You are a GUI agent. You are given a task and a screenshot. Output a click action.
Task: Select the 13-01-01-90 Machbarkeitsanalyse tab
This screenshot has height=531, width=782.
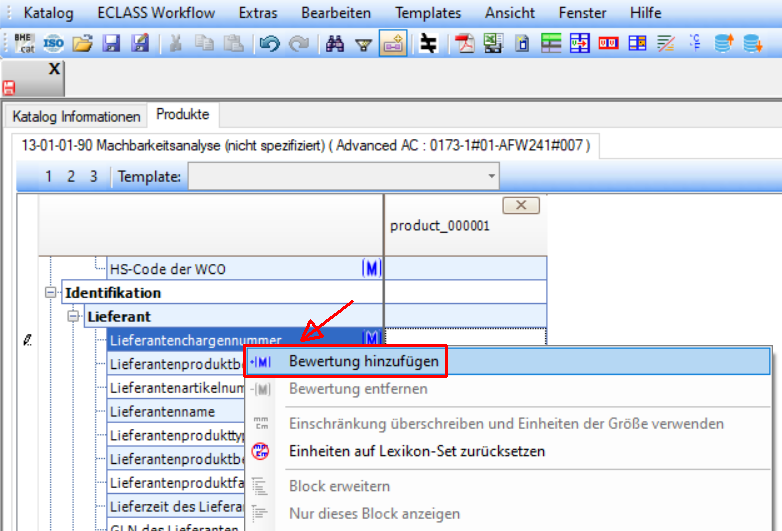[306, 146]
